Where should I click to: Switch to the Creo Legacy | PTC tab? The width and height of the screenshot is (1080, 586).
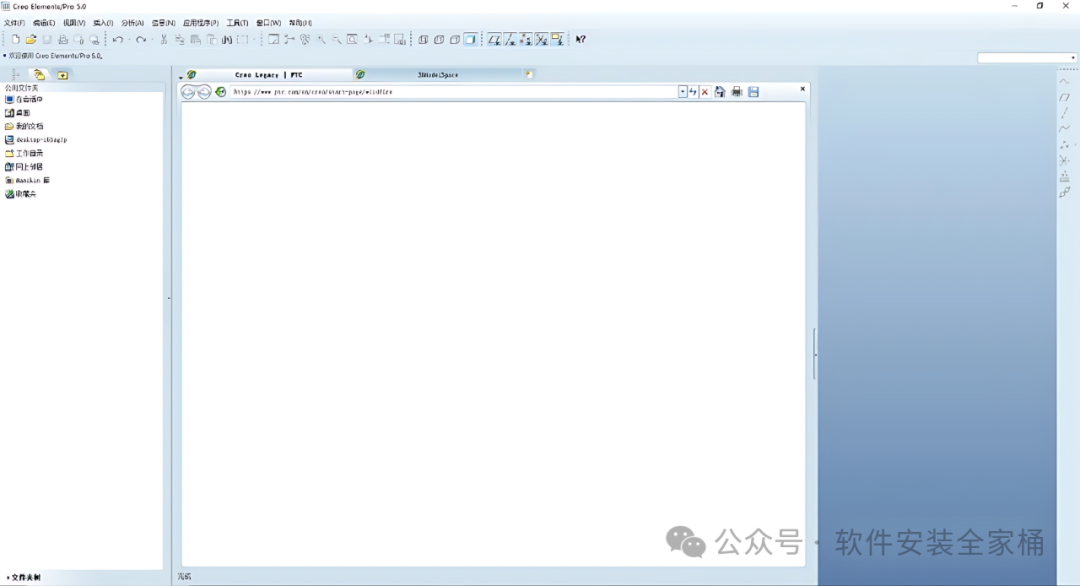[x=269, y=74]
